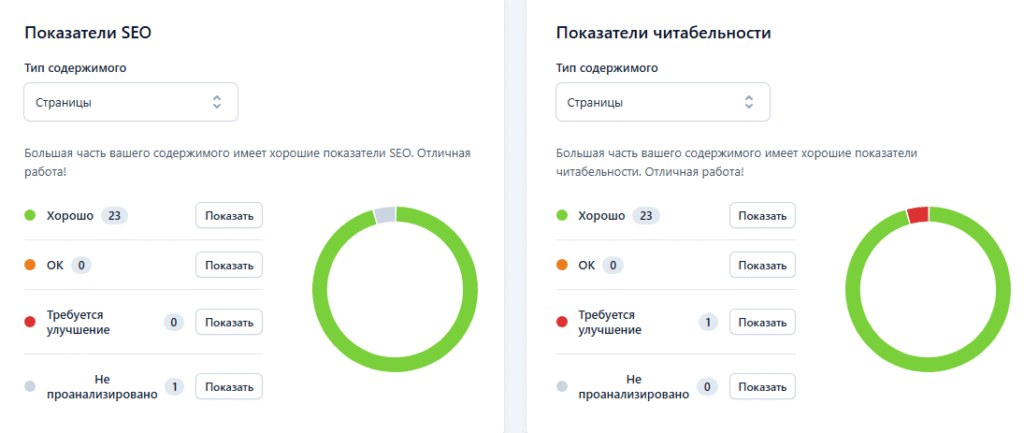The width and height of the screenshot is (1024, 433).
Task: Click grey dot in readability Не проанализировано row
Action: tap(562, 386)
